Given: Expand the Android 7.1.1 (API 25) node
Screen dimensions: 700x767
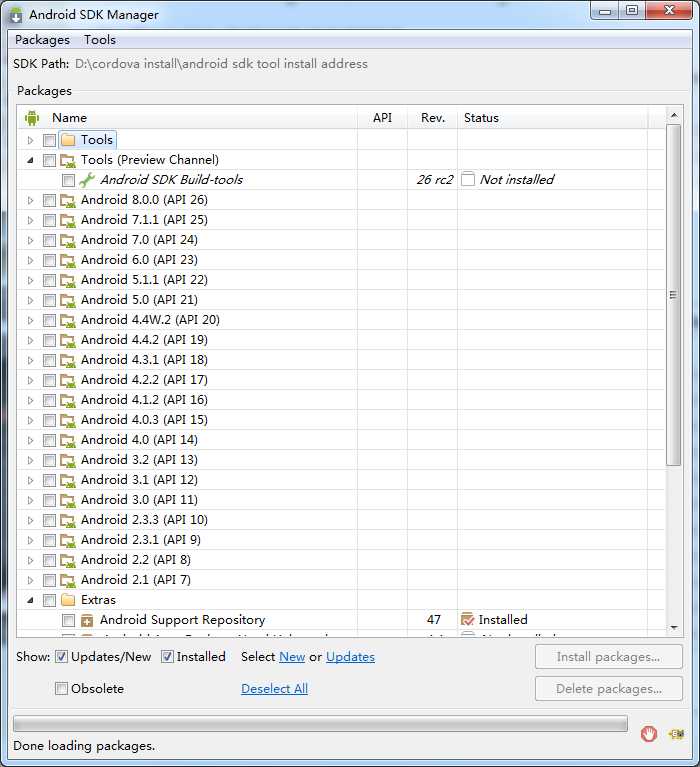Looking at the screenshot, I should (x=30, y=221).
